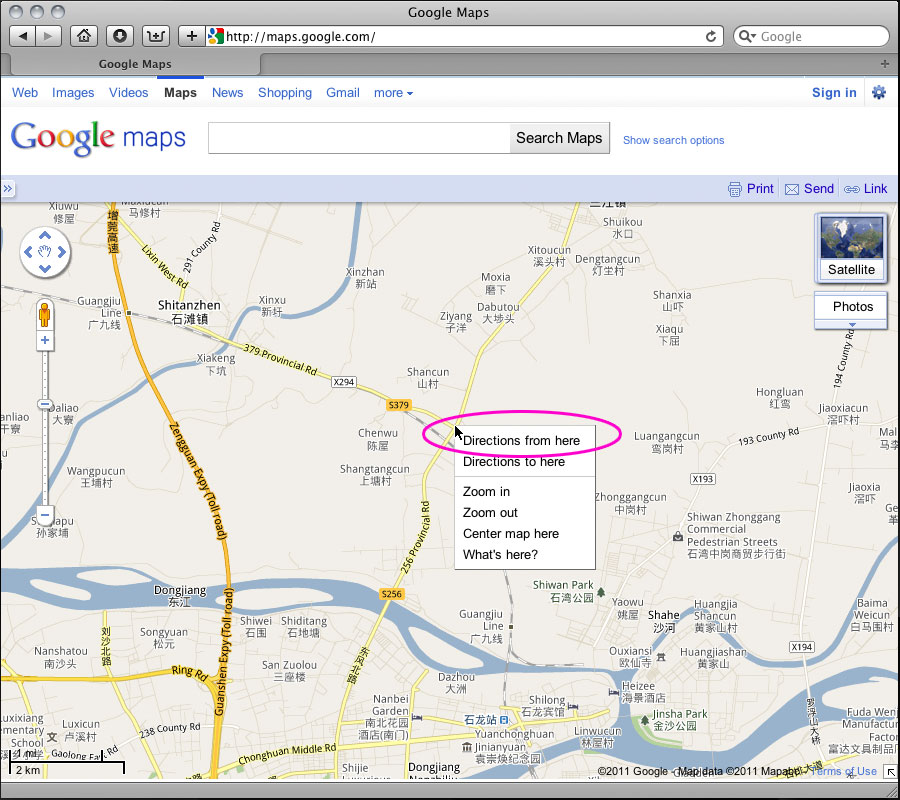Click the chain icon beside Link

tap(851, 189)
